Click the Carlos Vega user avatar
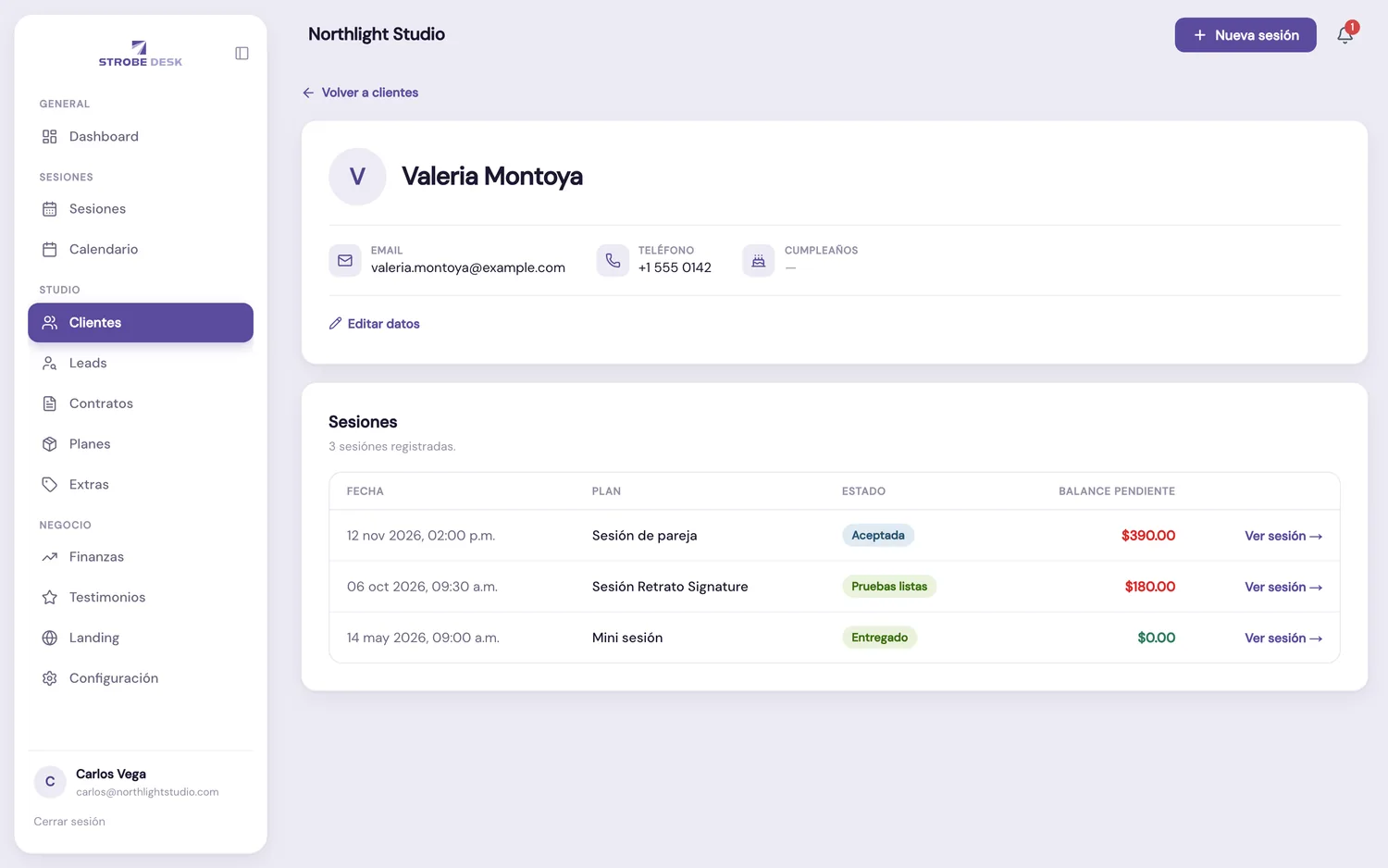This screenshot has height=868, width=1388. click(x=50, y=782)
